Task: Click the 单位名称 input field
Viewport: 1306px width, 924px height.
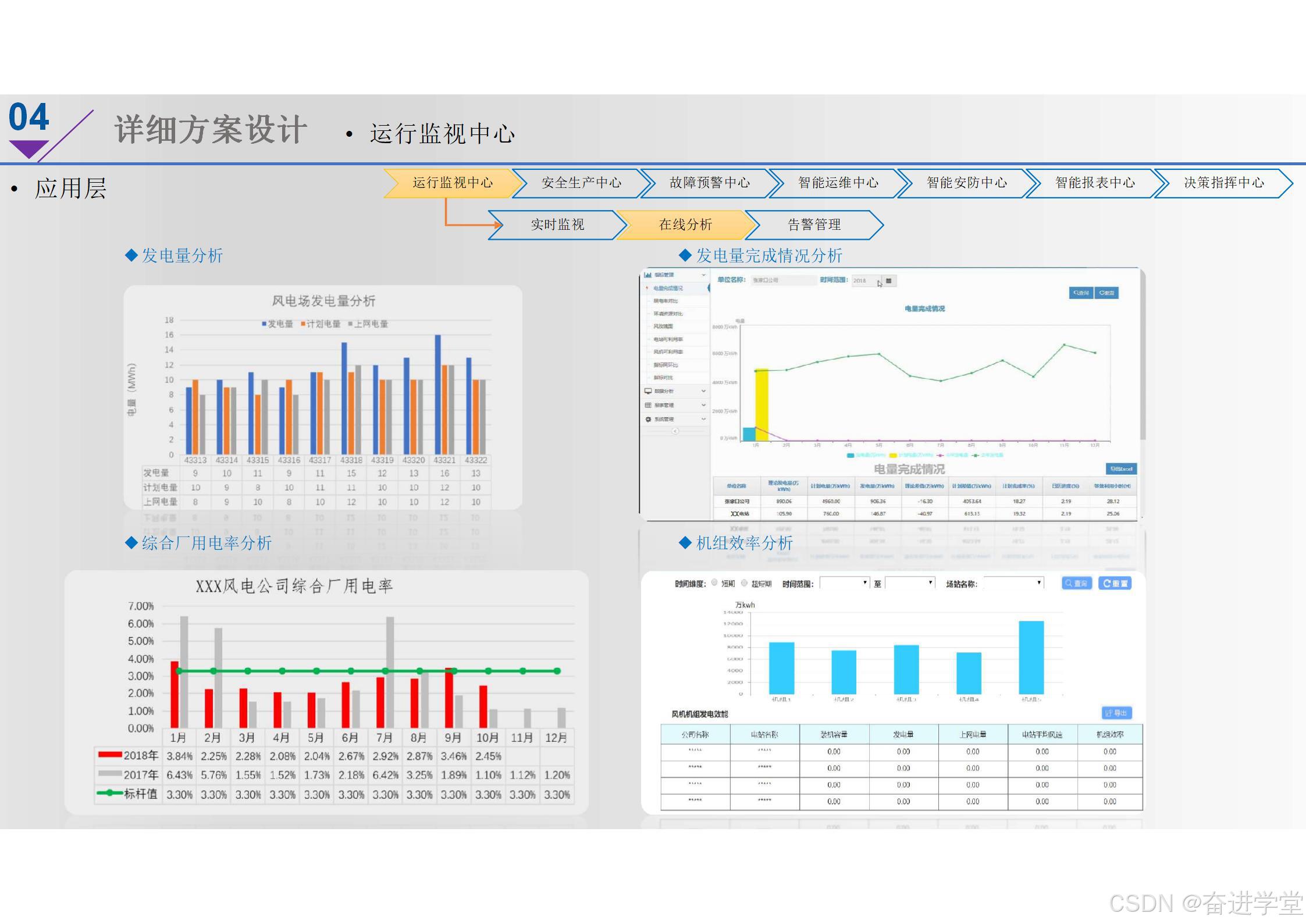Action: tap(783, 280)
